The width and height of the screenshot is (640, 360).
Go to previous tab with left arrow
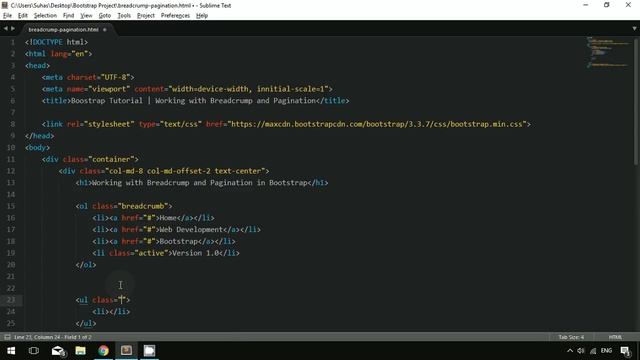pyautogui.click(x=5, y=29)
